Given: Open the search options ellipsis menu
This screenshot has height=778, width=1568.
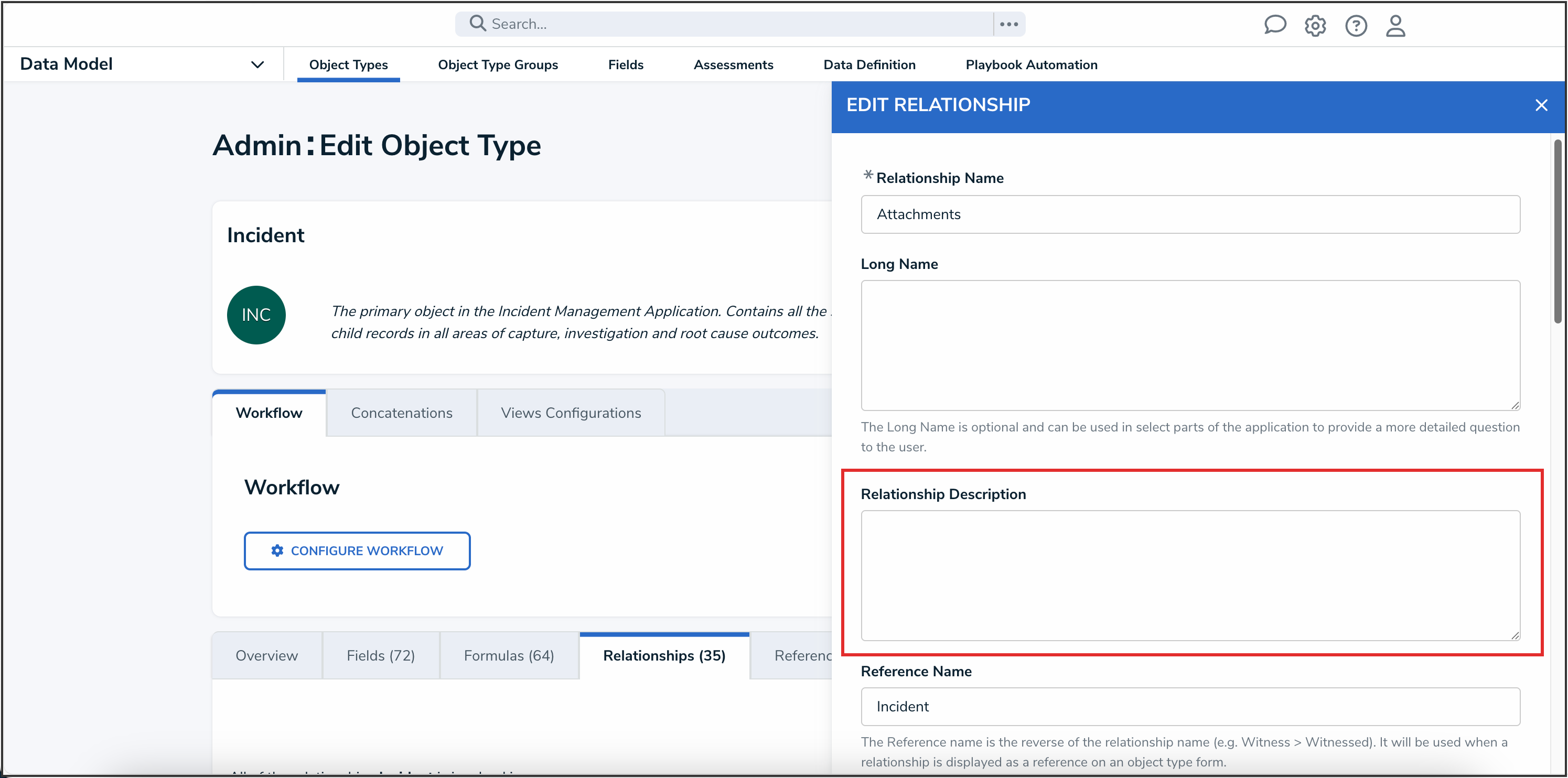Looking at the screenshot, I should click(1008, 24).
